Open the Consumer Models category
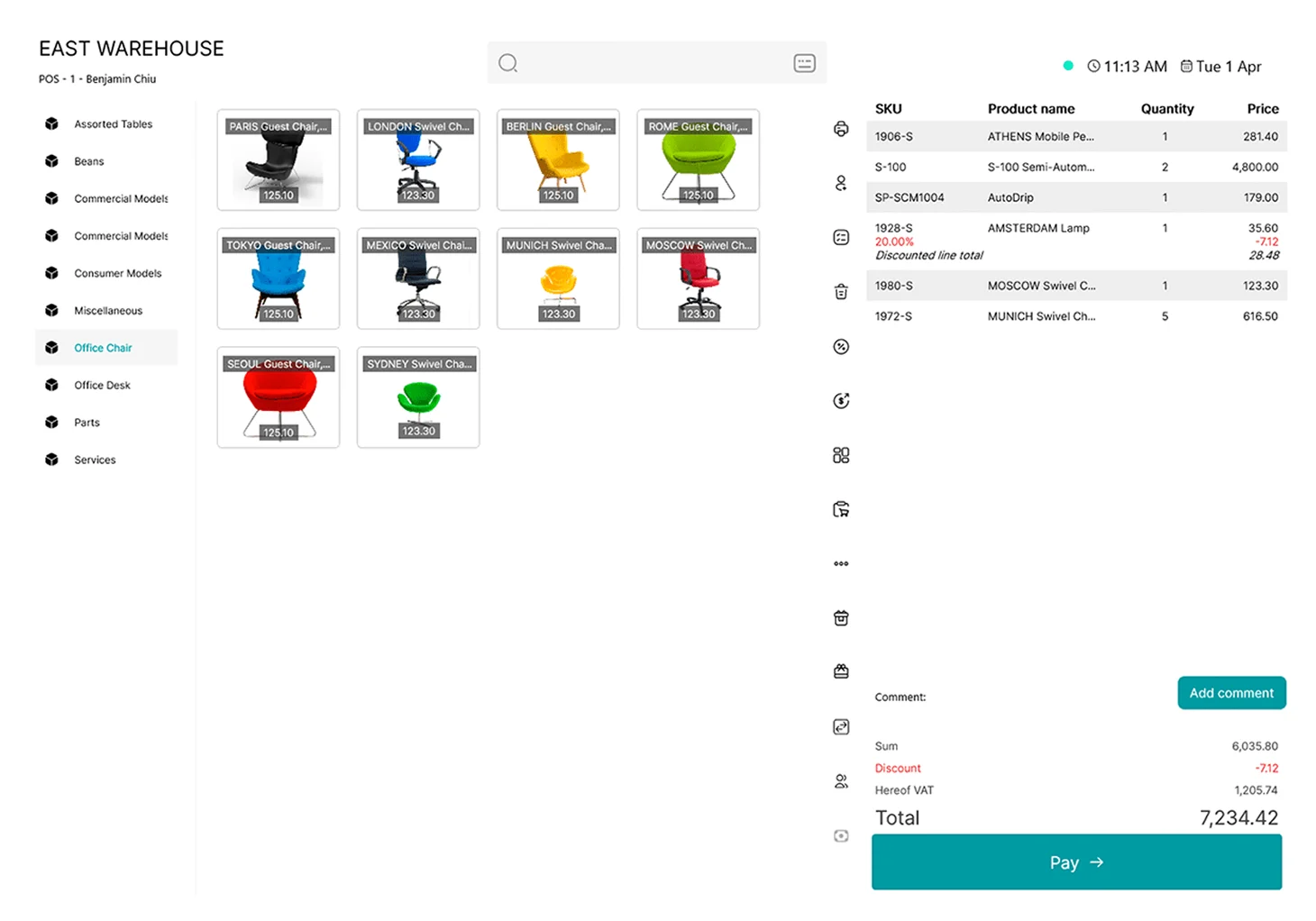Viewport: 1316px width, 921px height. [106, 273]
